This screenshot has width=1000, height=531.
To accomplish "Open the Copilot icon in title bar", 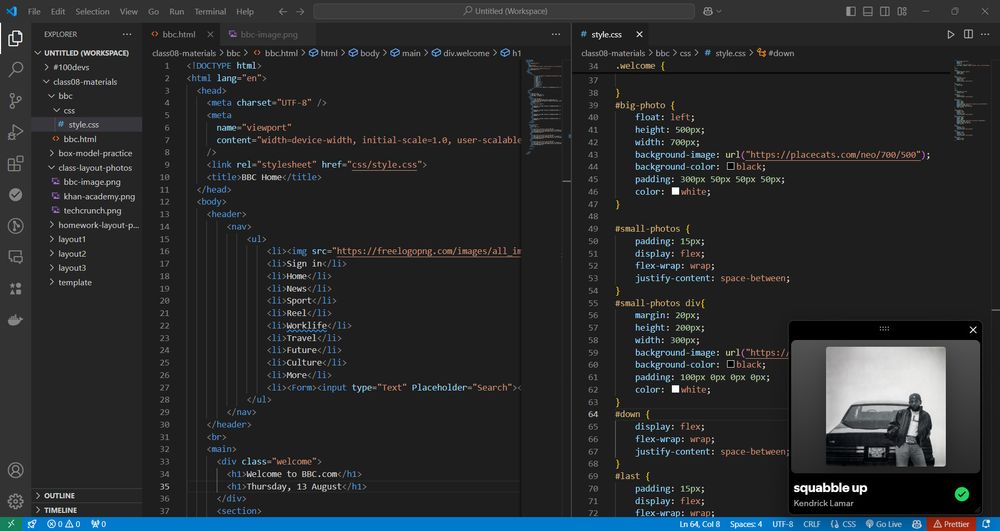I will (x=708, y=11).
